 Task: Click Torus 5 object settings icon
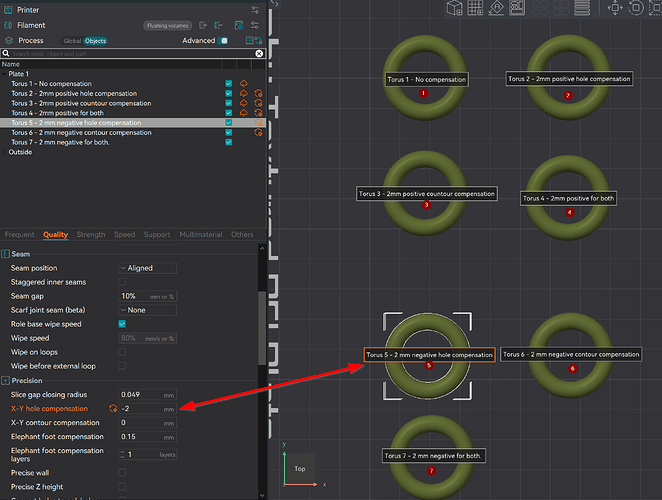pyautogui.click(x=258, y=122)
